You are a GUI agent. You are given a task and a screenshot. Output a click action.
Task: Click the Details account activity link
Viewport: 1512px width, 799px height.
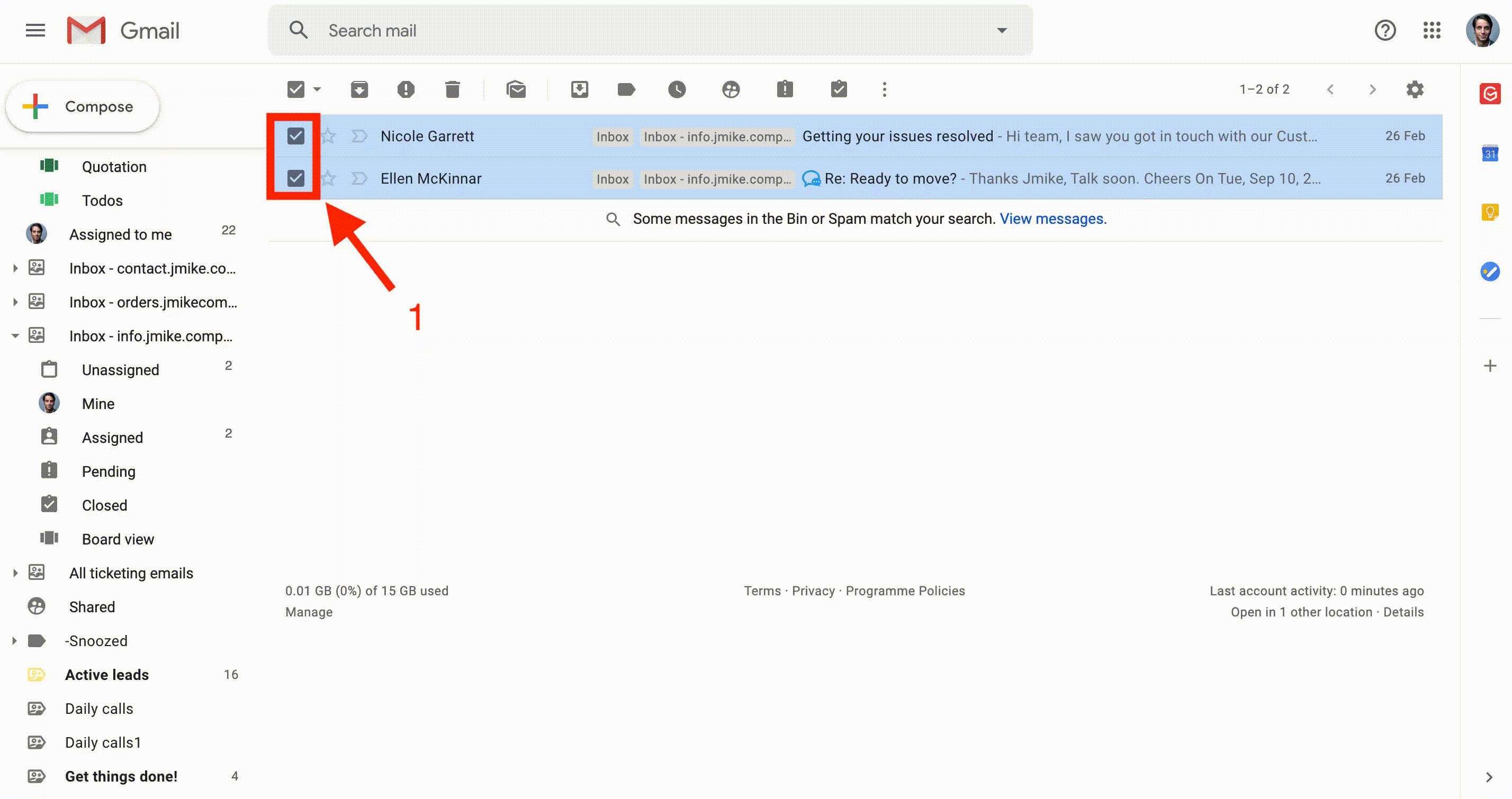tap(1403, 612)
